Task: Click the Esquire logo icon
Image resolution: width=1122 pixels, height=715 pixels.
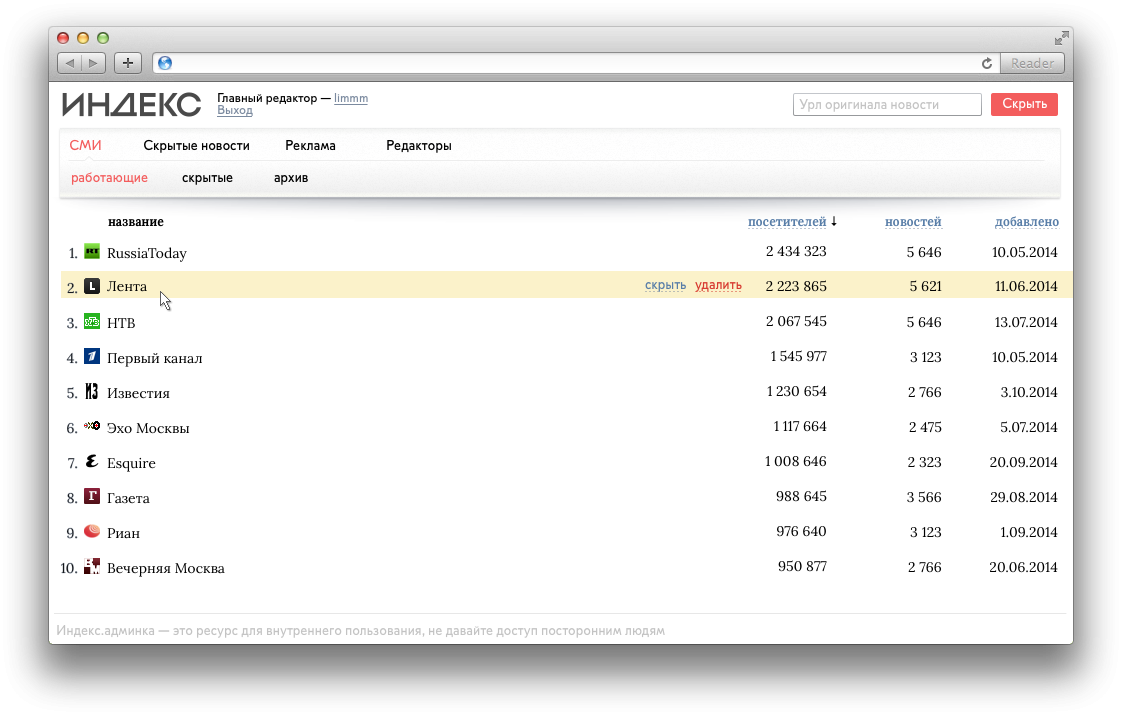Action: point(92,461)
